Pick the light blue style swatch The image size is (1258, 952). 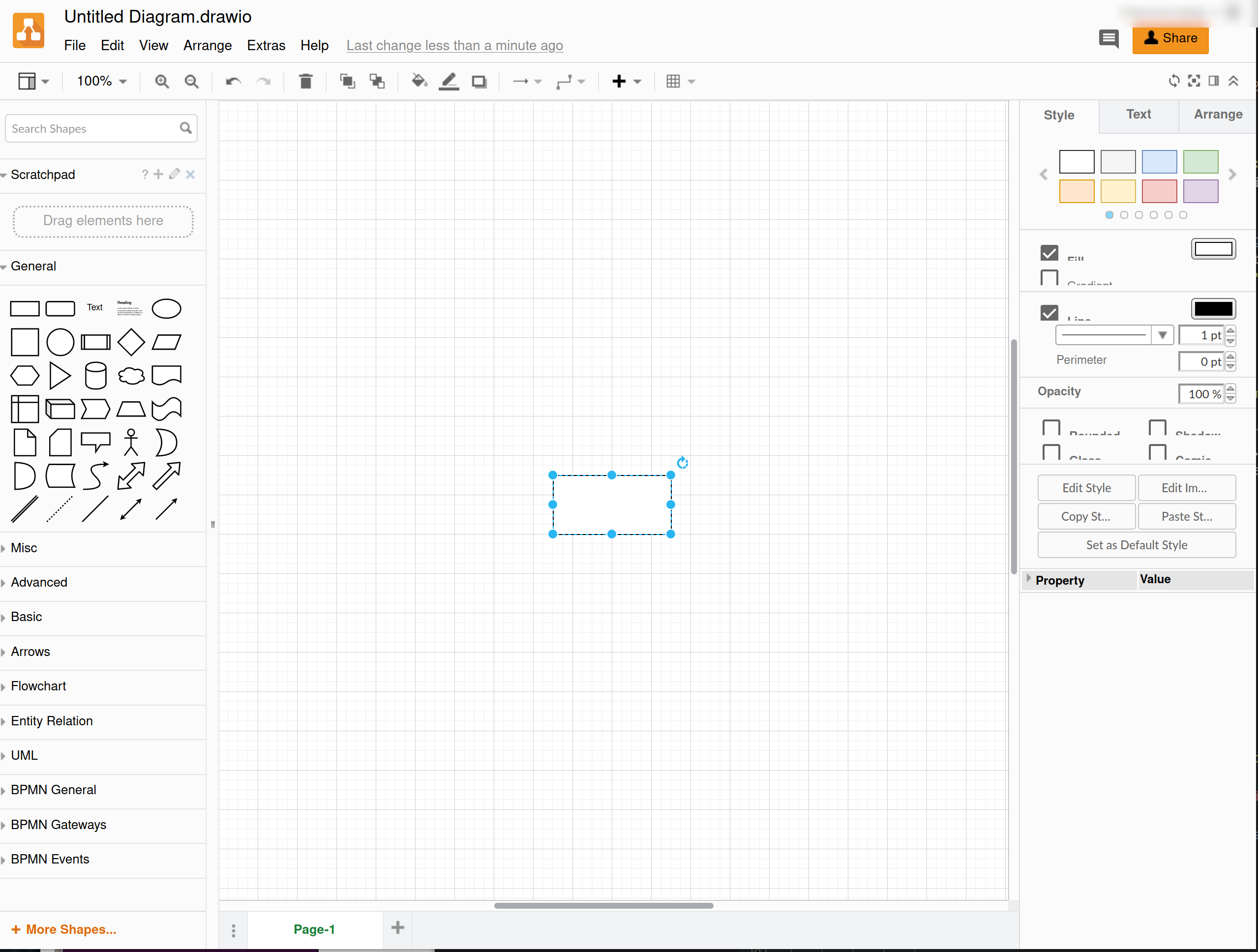coord(1159,161)
